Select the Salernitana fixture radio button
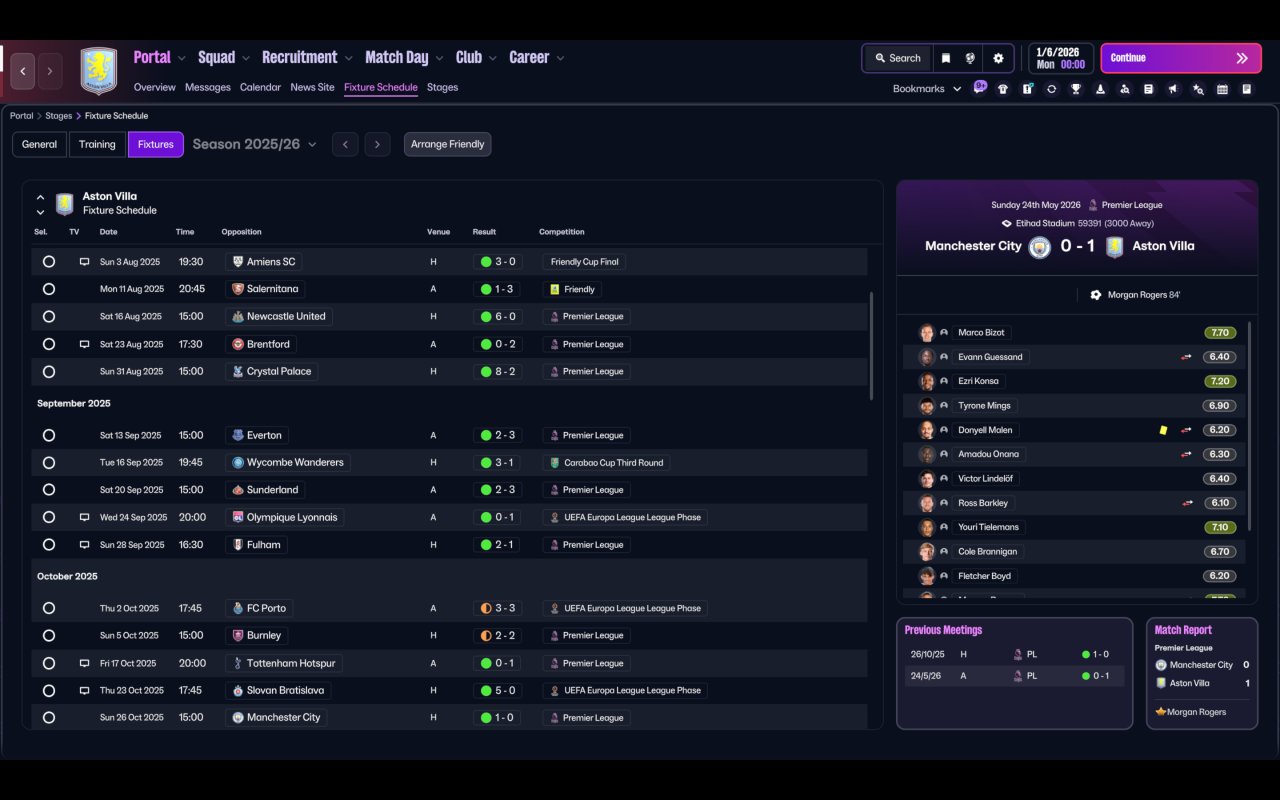The height and width of the screenshot is (800, 1280). coord(49,289)
